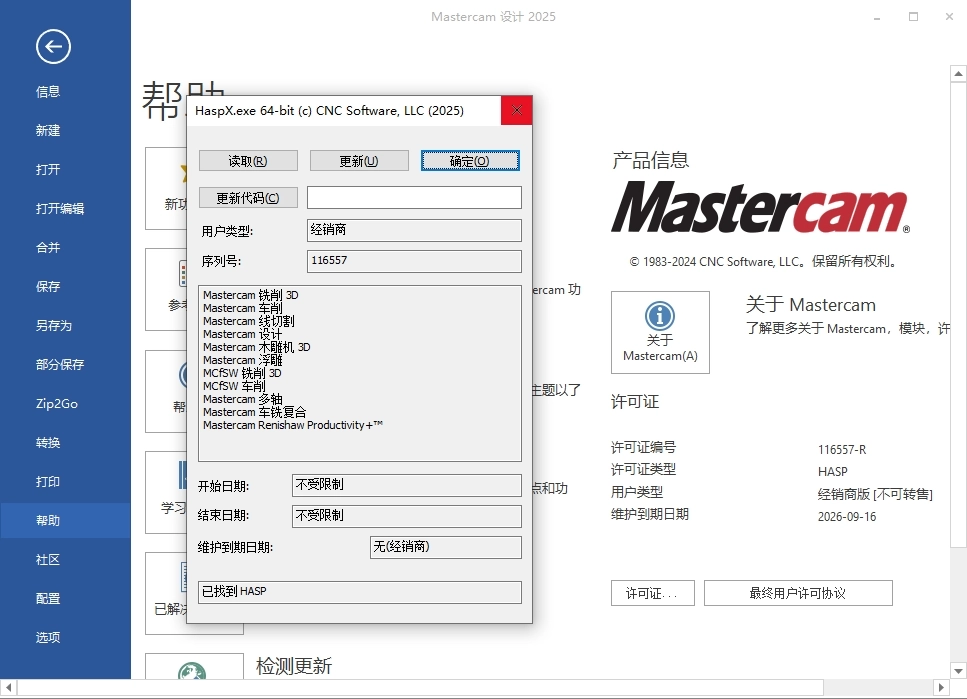Viewport: 967px width, 699px height.
Task: Open Zip2Go from the sidebar
Action: (57, 404)
